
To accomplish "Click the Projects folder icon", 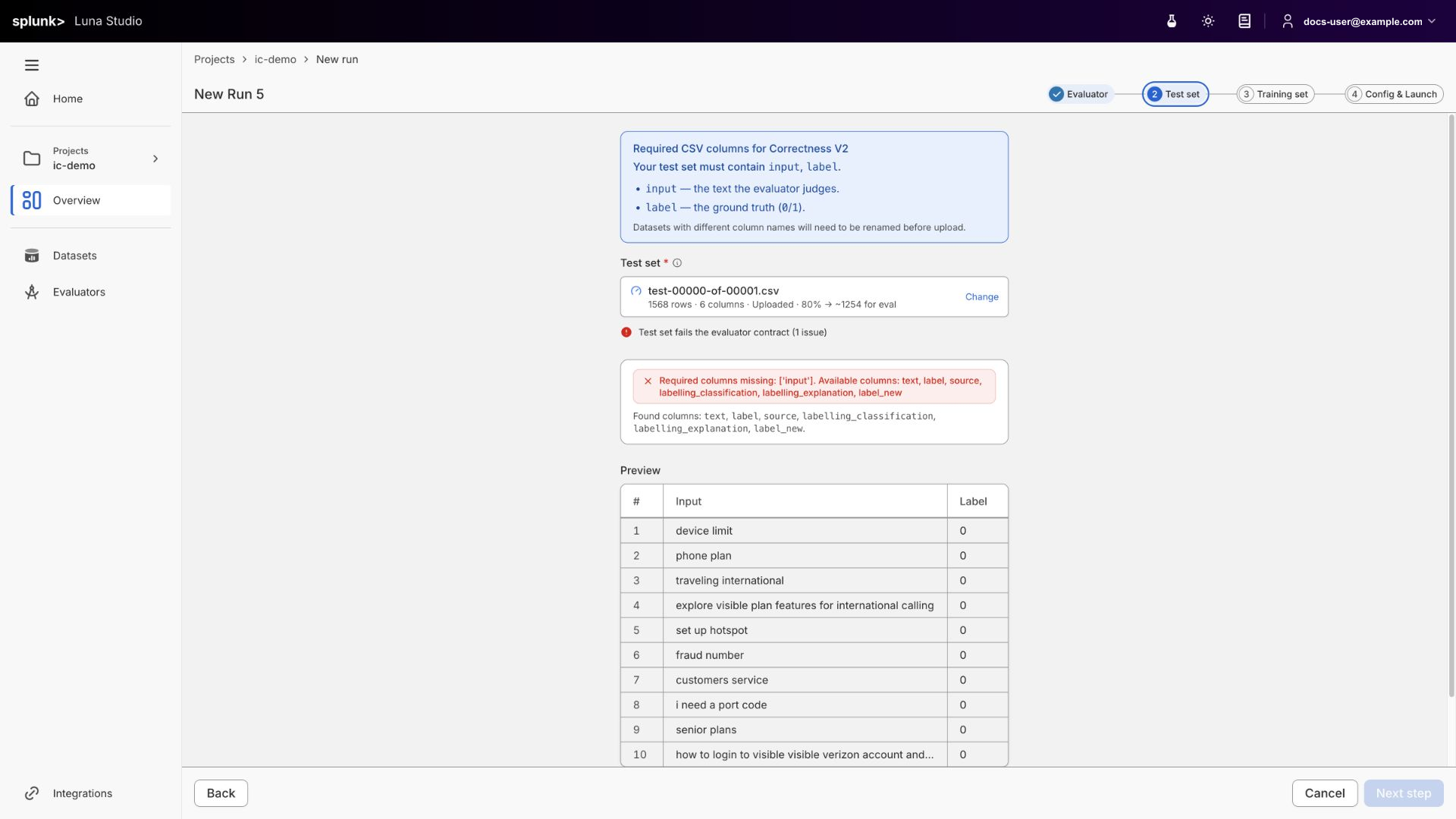I will pos(32,158).
